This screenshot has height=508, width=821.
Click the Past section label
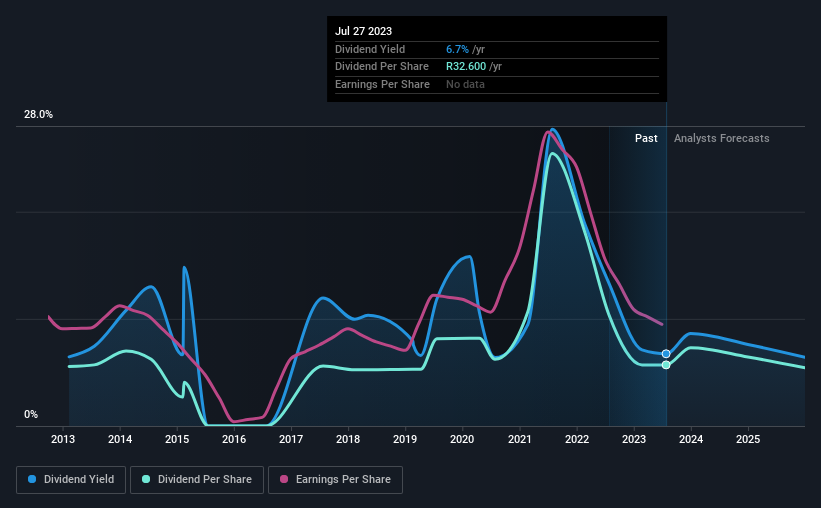[646, 138]
